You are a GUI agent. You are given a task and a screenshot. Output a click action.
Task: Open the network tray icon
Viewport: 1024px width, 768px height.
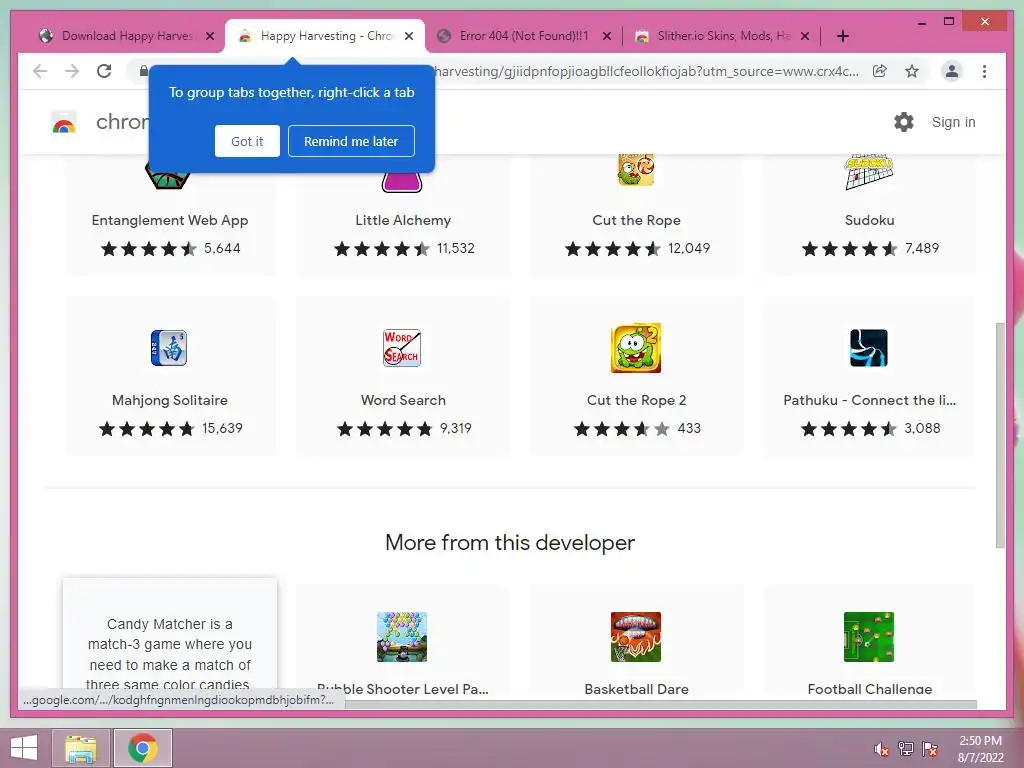point(906,749)
